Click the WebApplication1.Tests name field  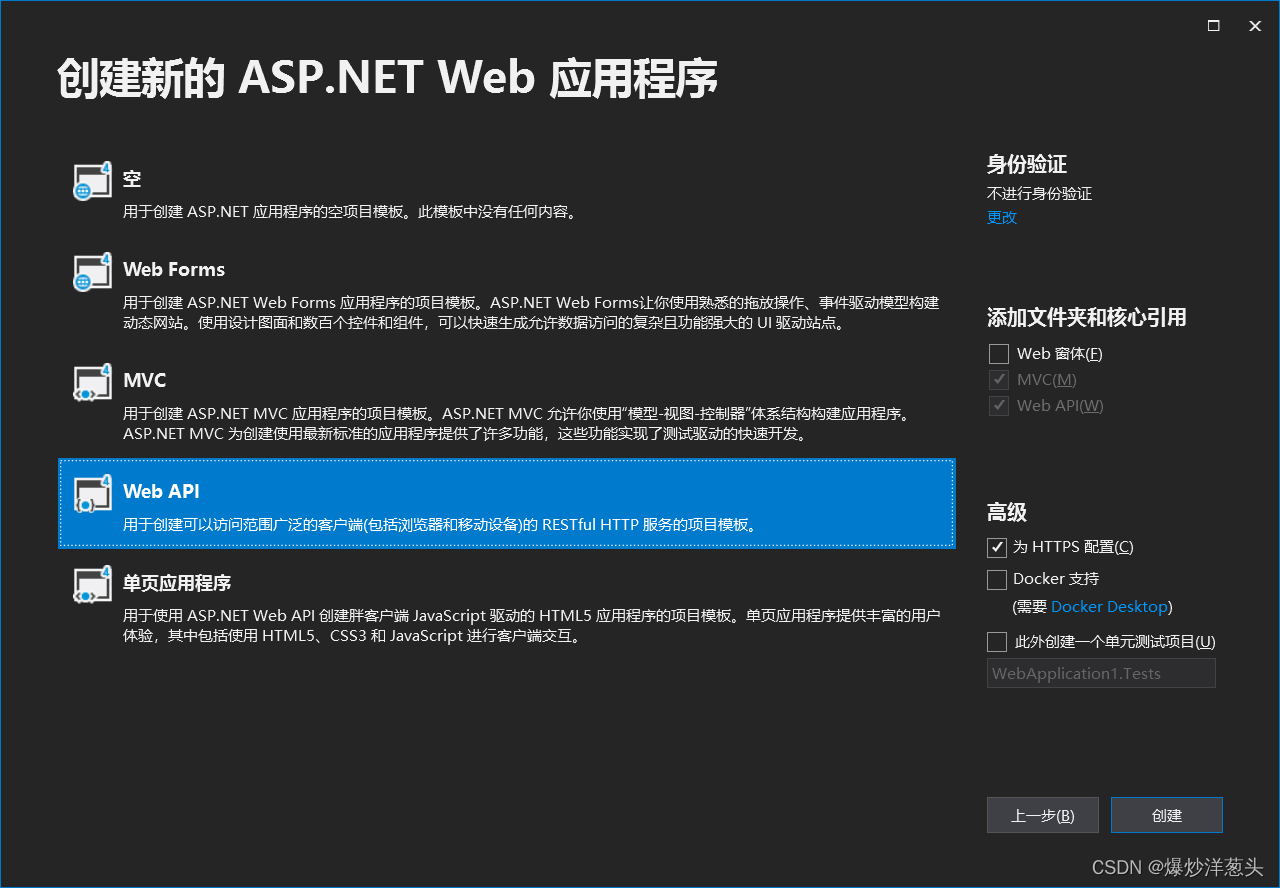pos(1100,673)
